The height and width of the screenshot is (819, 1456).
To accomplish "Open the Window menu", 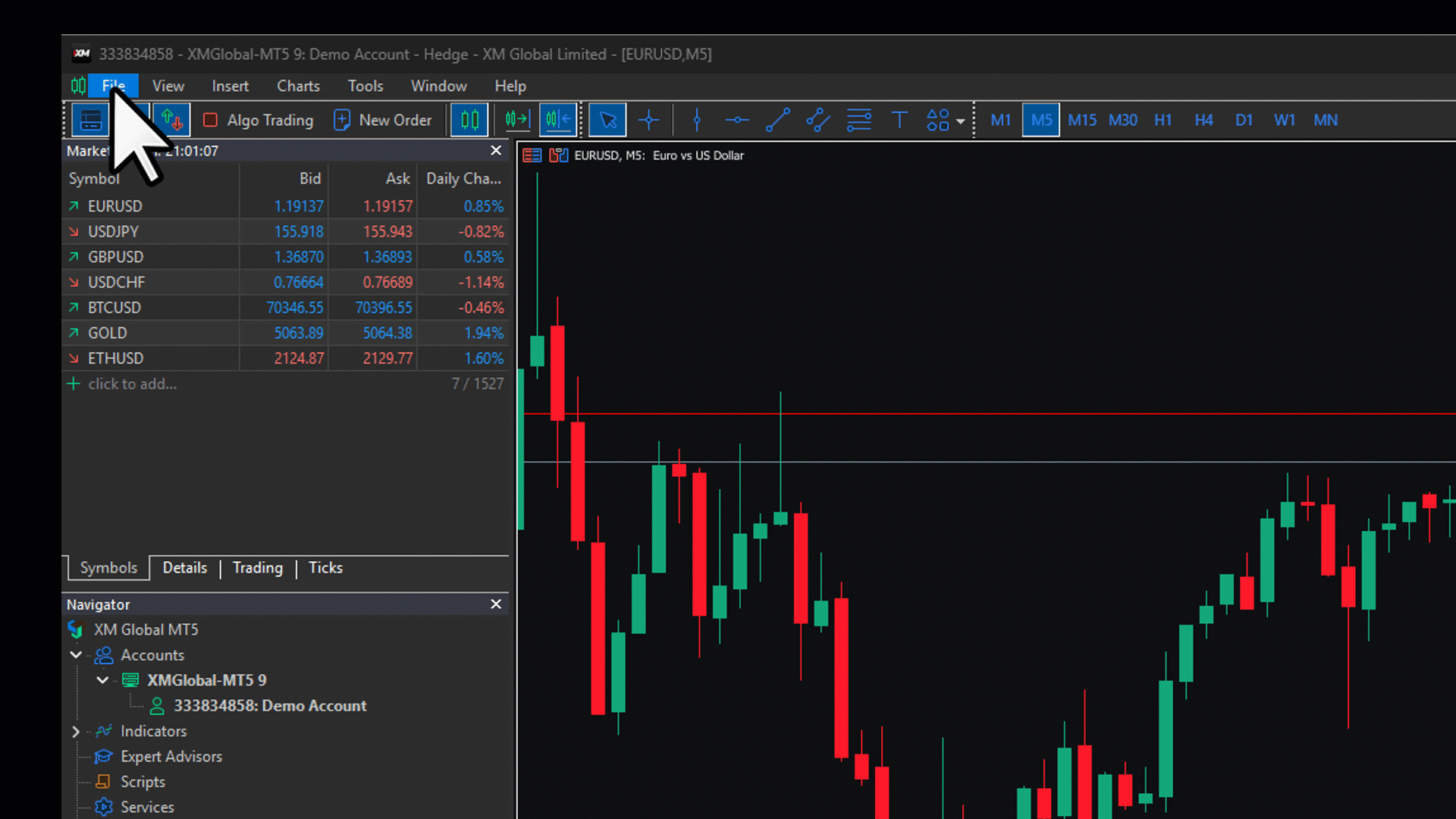I will (x=439, y=86).
